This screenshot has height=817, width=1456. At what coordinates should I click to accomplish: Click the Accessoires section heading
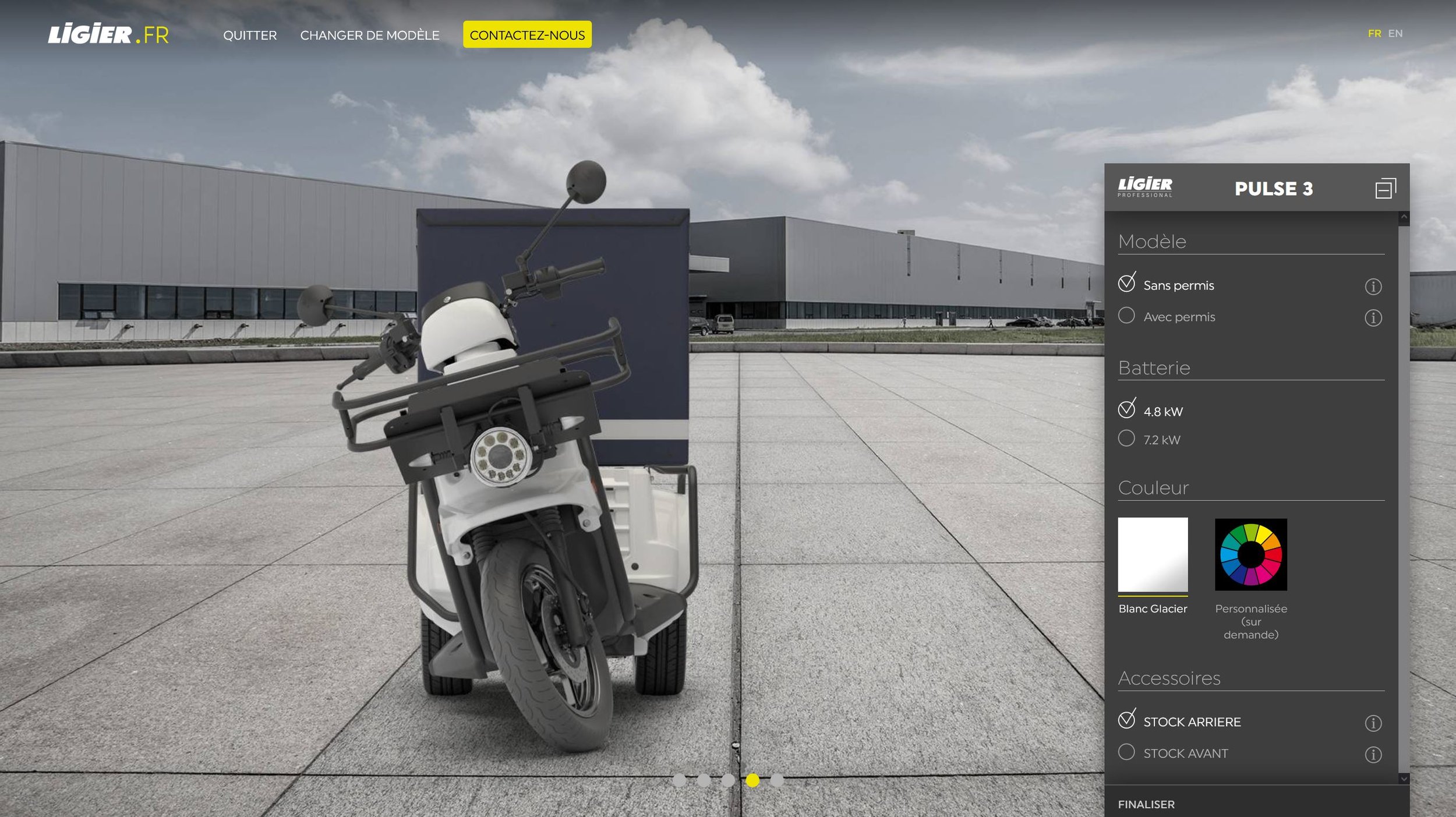point(1169,678)
